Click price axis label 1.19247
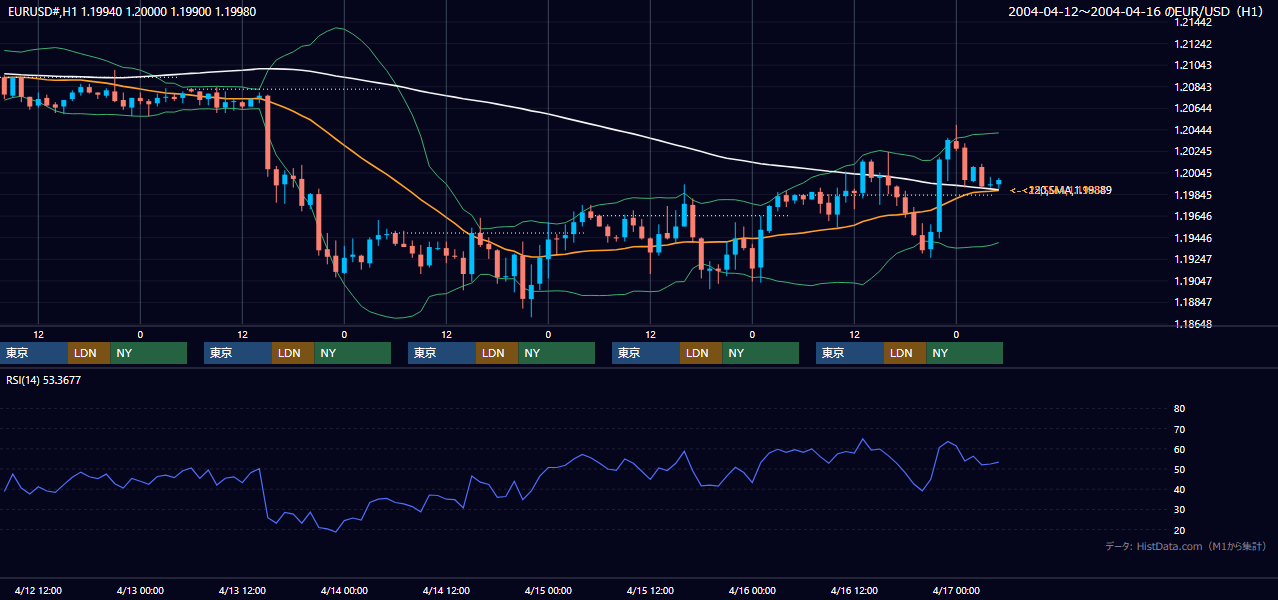 [x=1194, y=259]
